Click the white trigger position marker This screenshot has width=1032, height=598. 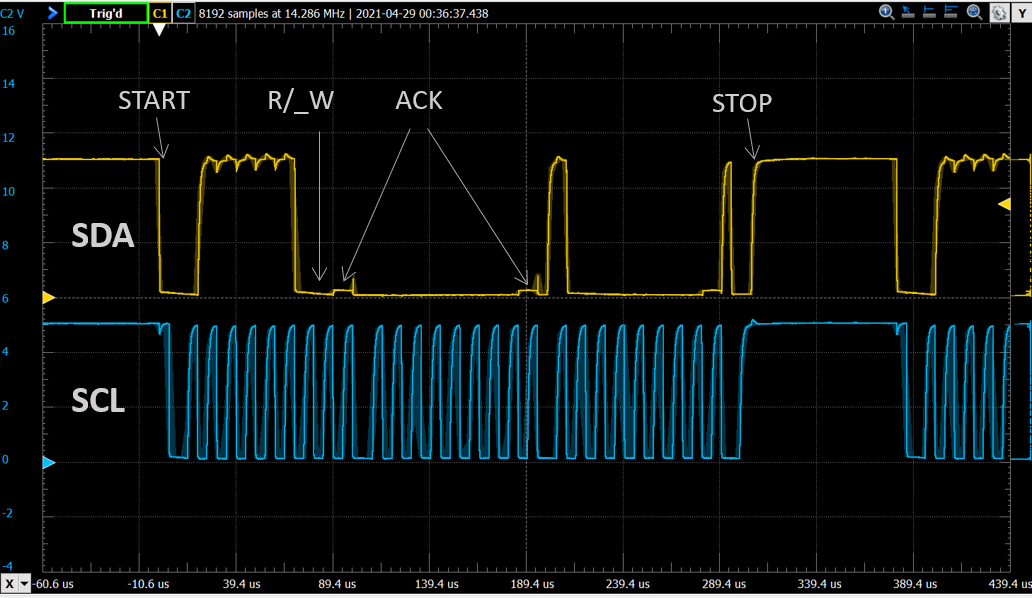tap(160, 27)
